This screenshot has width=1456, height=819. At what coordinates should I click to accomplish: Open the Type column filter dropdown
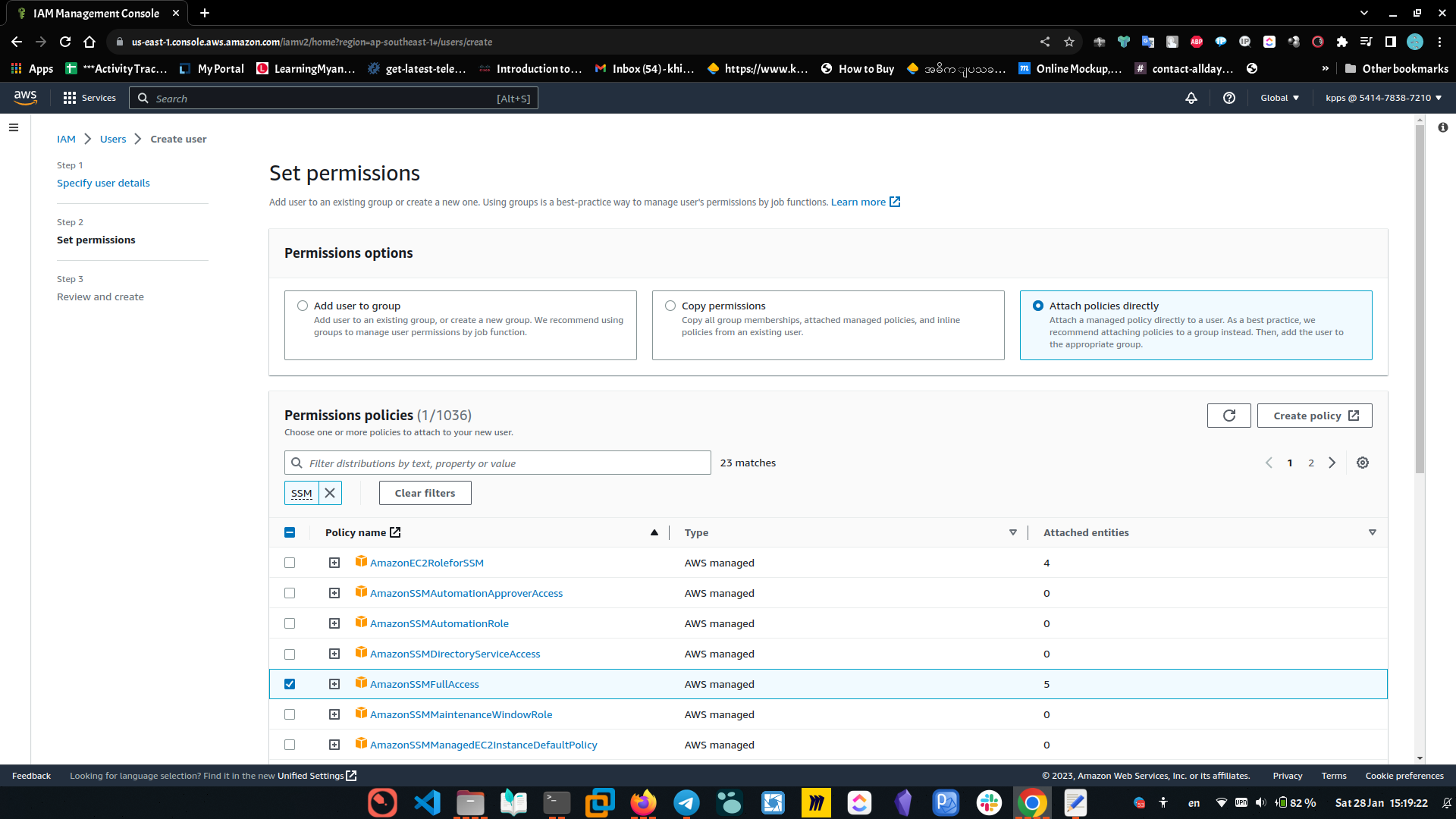coord(1013,532)
